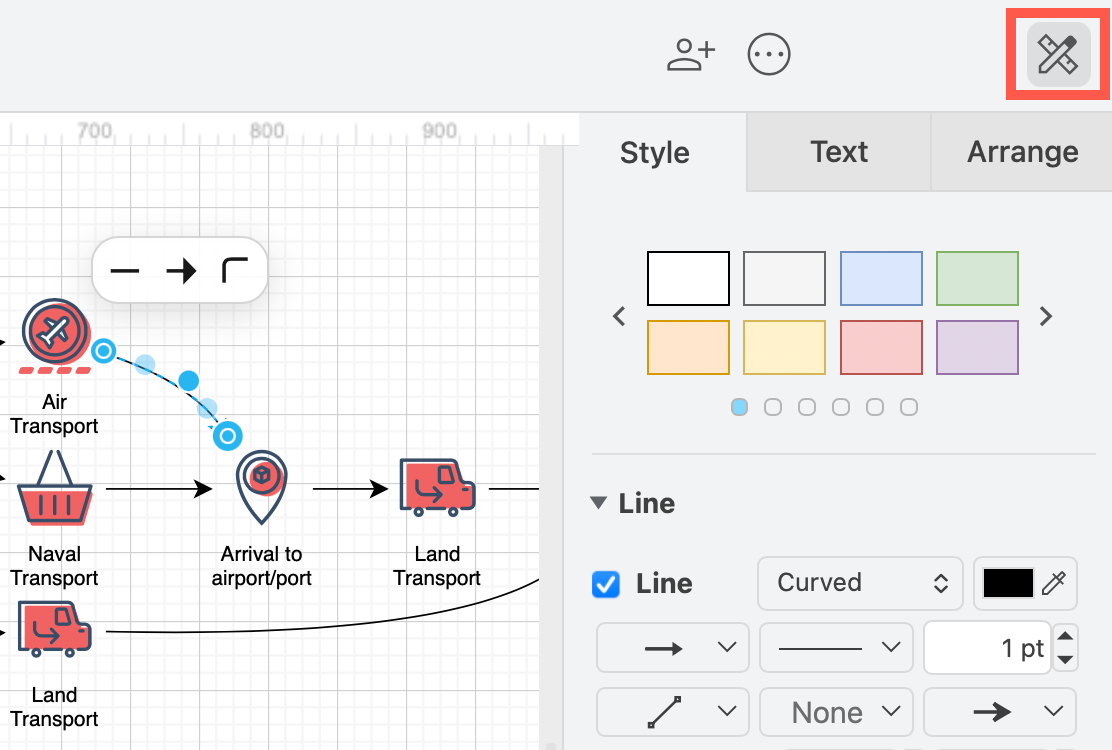Choose rounded corner waypoint in floating toolbar
Viewport: 1112px width, 750px height.
(235, 270)
